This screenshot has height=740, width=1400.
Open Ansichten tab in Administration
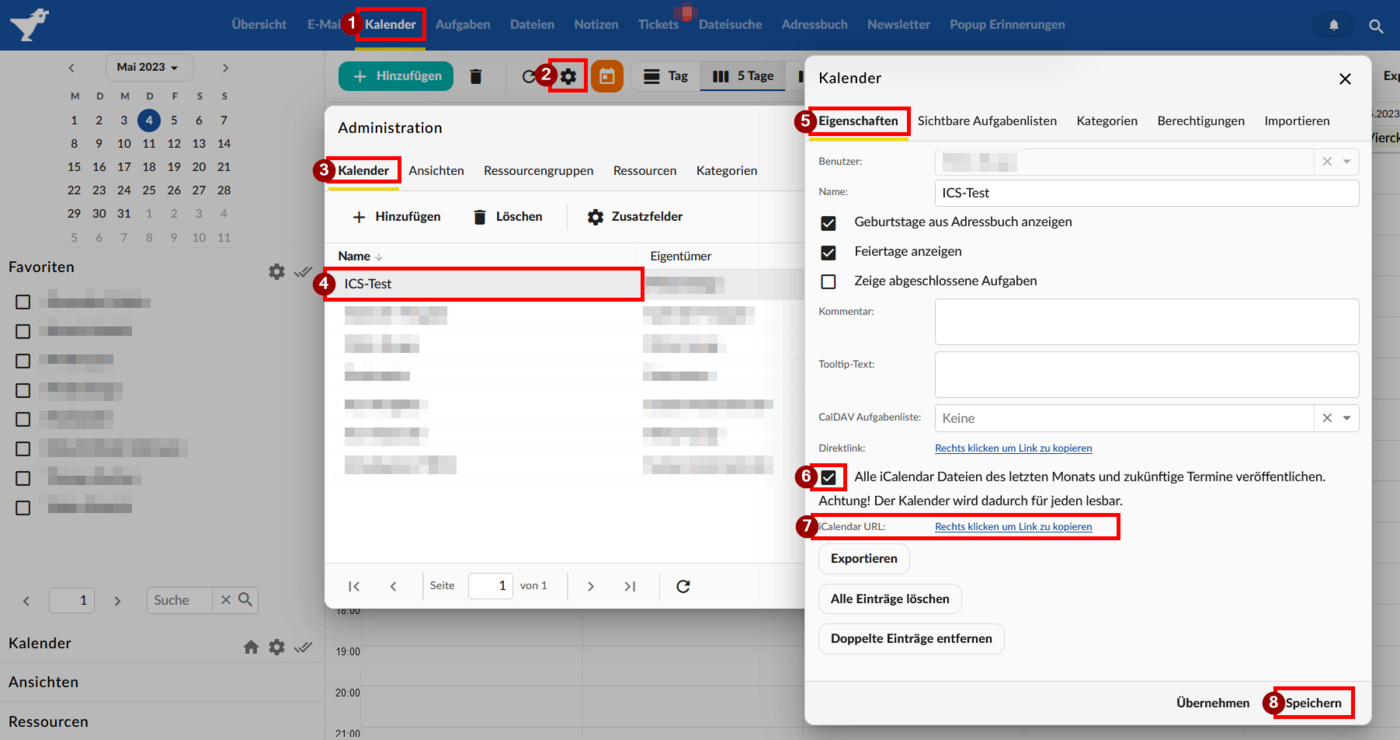coord(436,170)
